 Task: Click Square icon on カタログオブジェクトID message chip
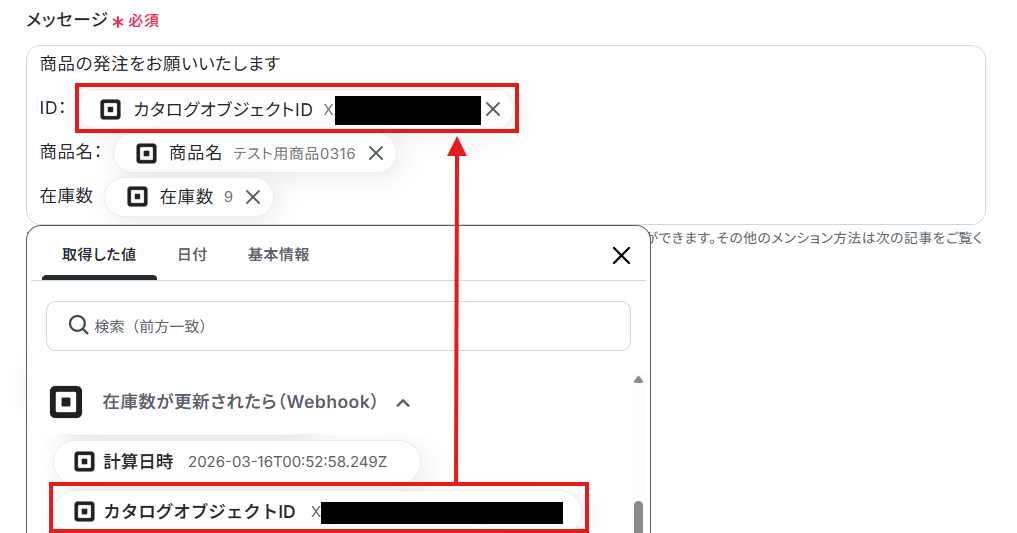coord(110,110)
